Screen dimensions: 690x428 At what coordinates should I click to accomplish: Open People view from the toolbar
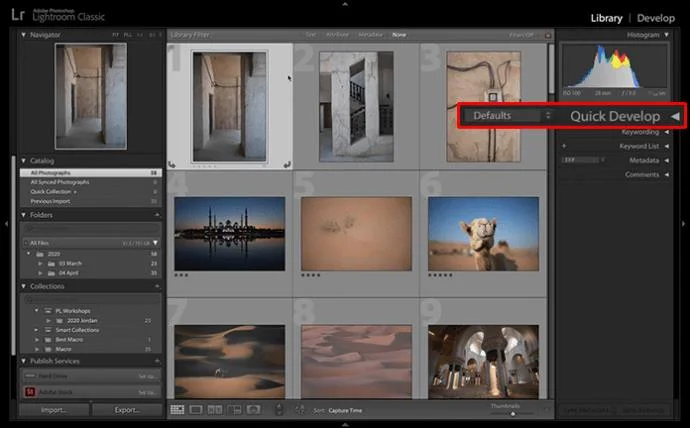click(x=254, y=410)
